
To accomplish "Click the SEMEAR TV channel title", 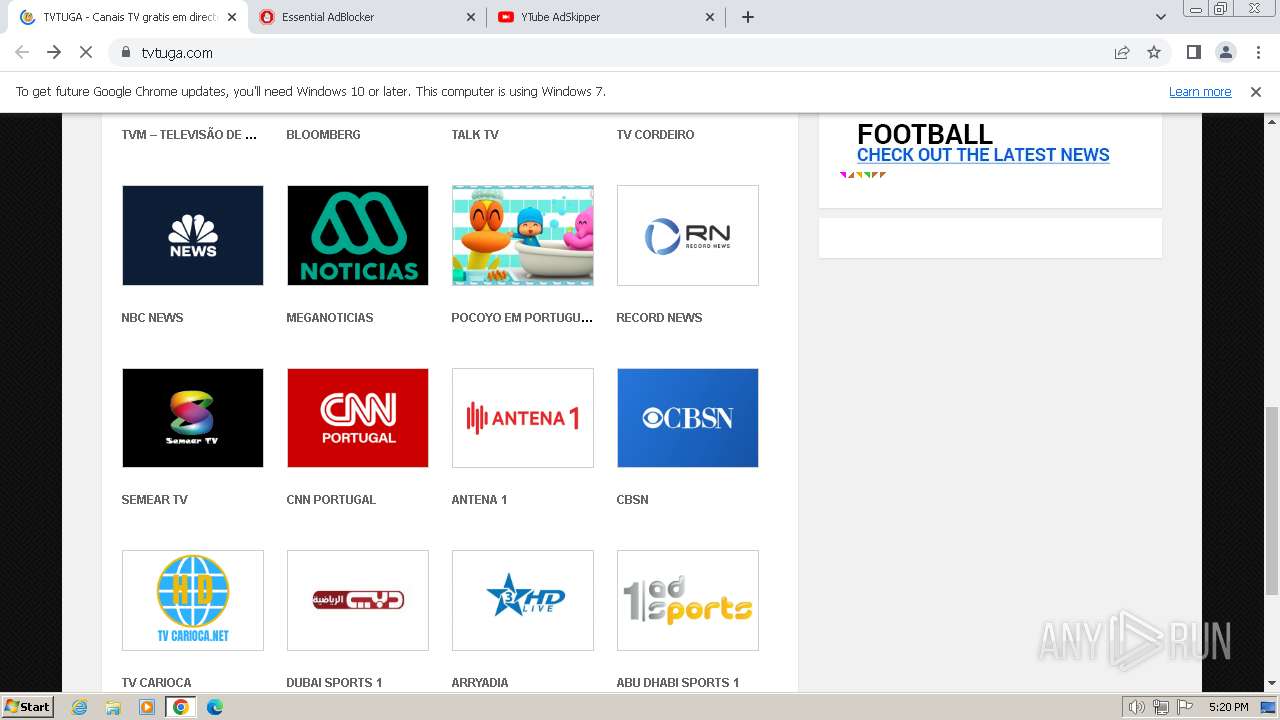I will [x=154, y=499].
